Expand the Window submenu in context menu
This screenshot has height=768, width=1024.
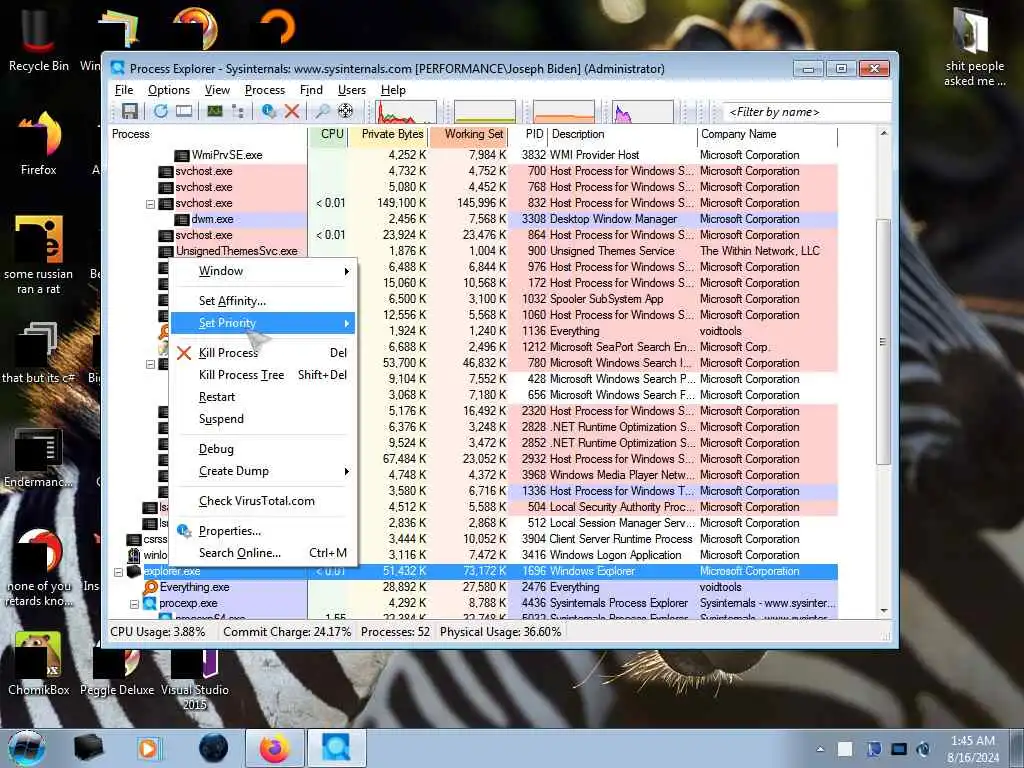point(263,271)
